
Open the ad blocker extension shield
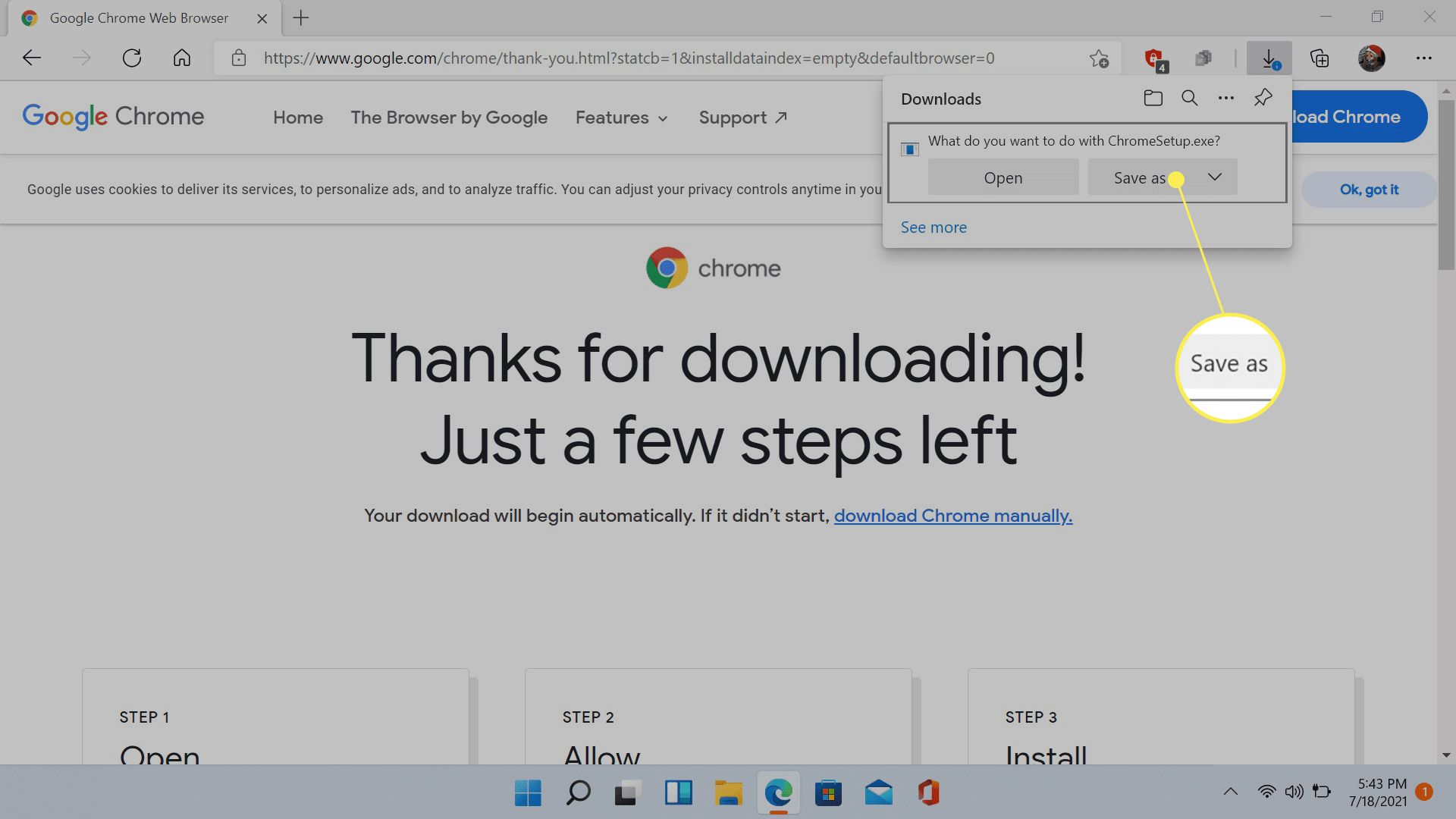pos(1155,59)
